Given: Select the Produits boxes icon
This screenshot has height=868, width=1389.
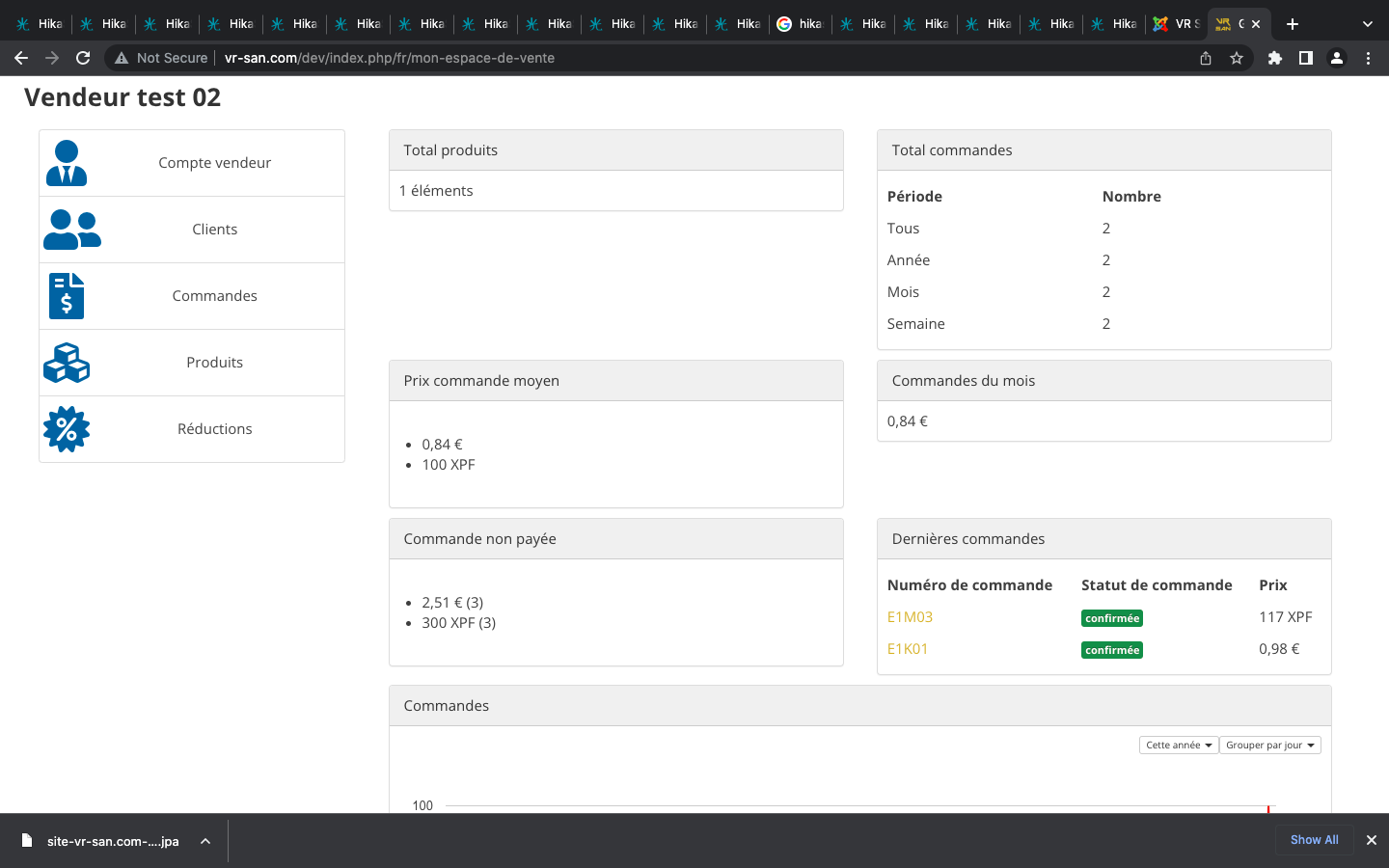Looking at the screenshot, I should pos(67,363).
